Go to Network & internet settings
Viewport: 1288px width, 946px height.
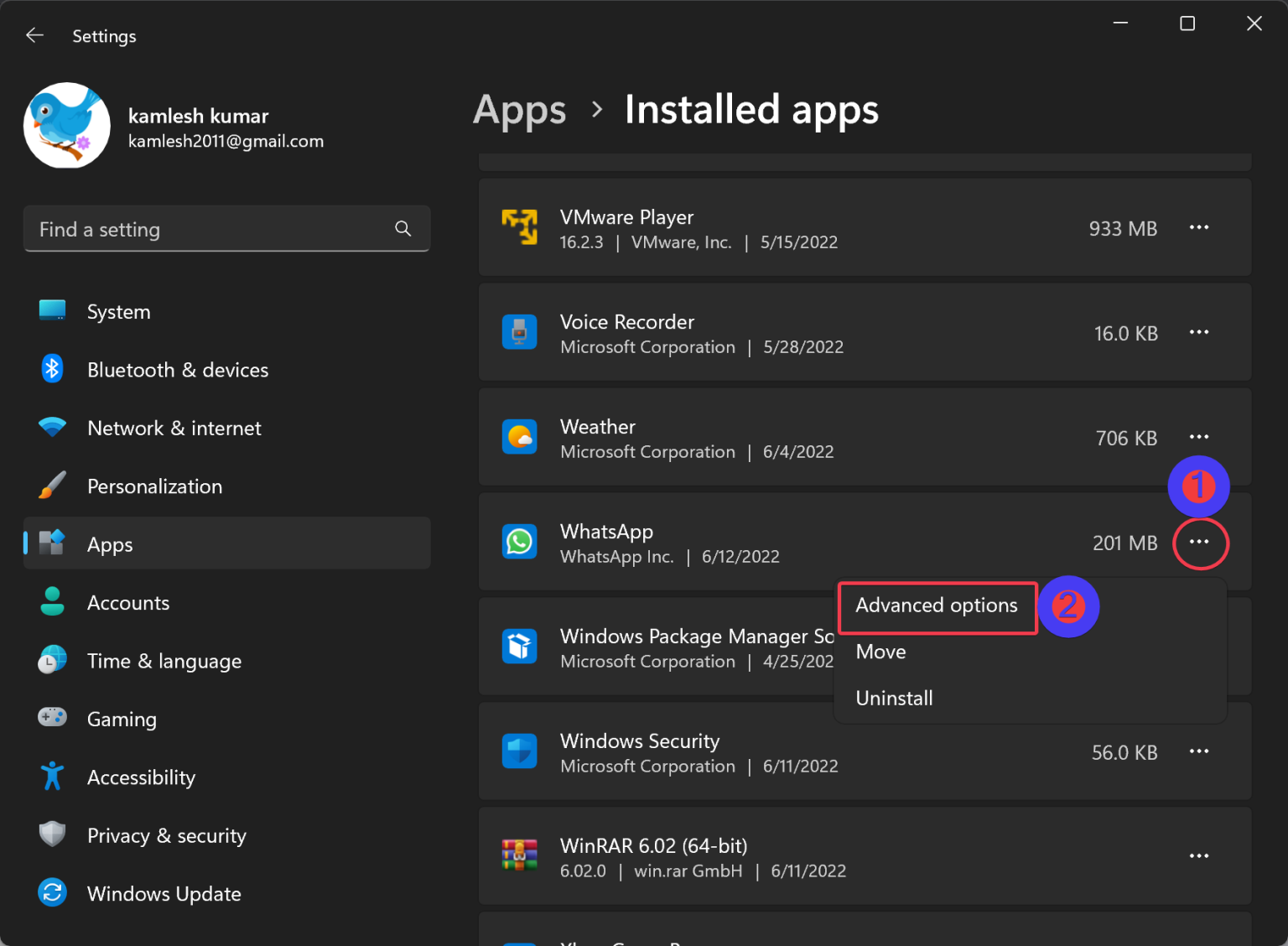pyautogui.click(x=174, y=429)
